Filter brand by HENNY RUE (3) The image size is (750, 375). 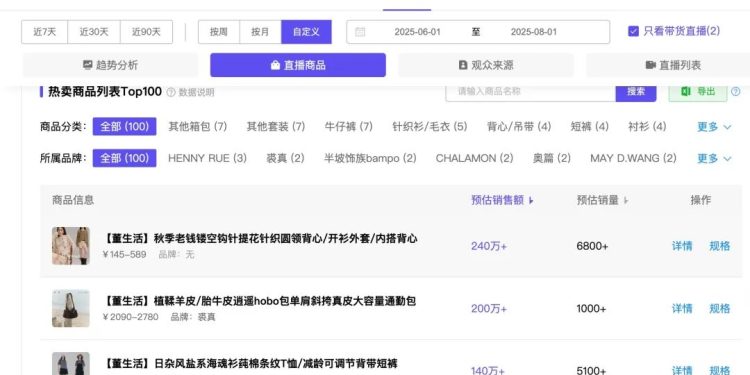pyautogui.click(x=207, y=158)
